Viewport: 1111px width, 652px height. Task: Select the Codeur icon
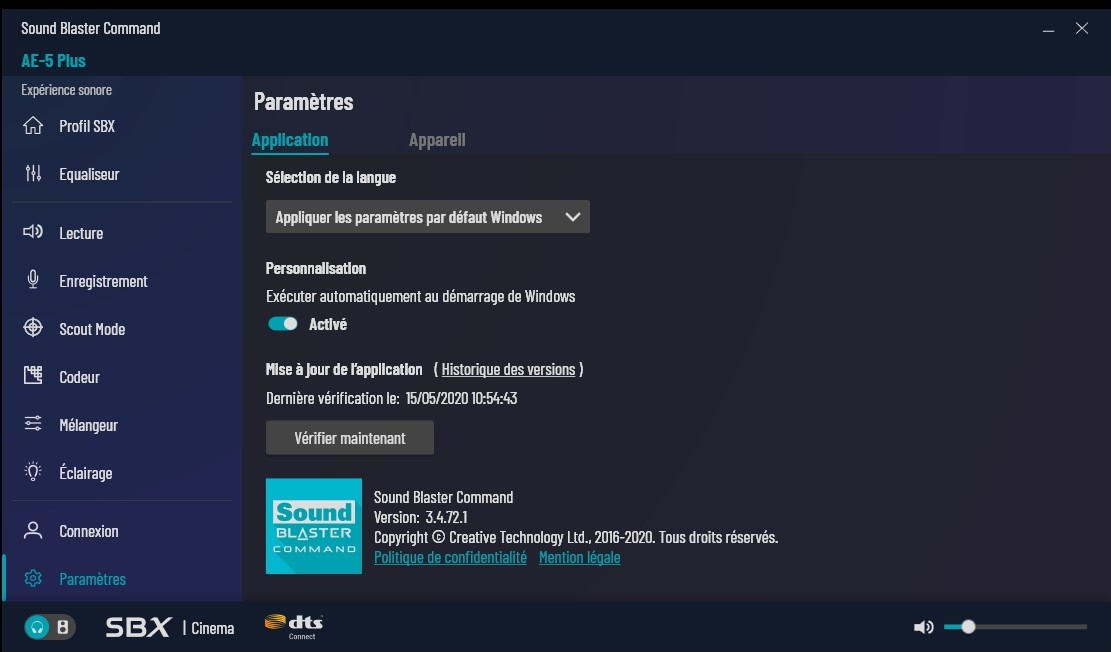click(33, 376)
